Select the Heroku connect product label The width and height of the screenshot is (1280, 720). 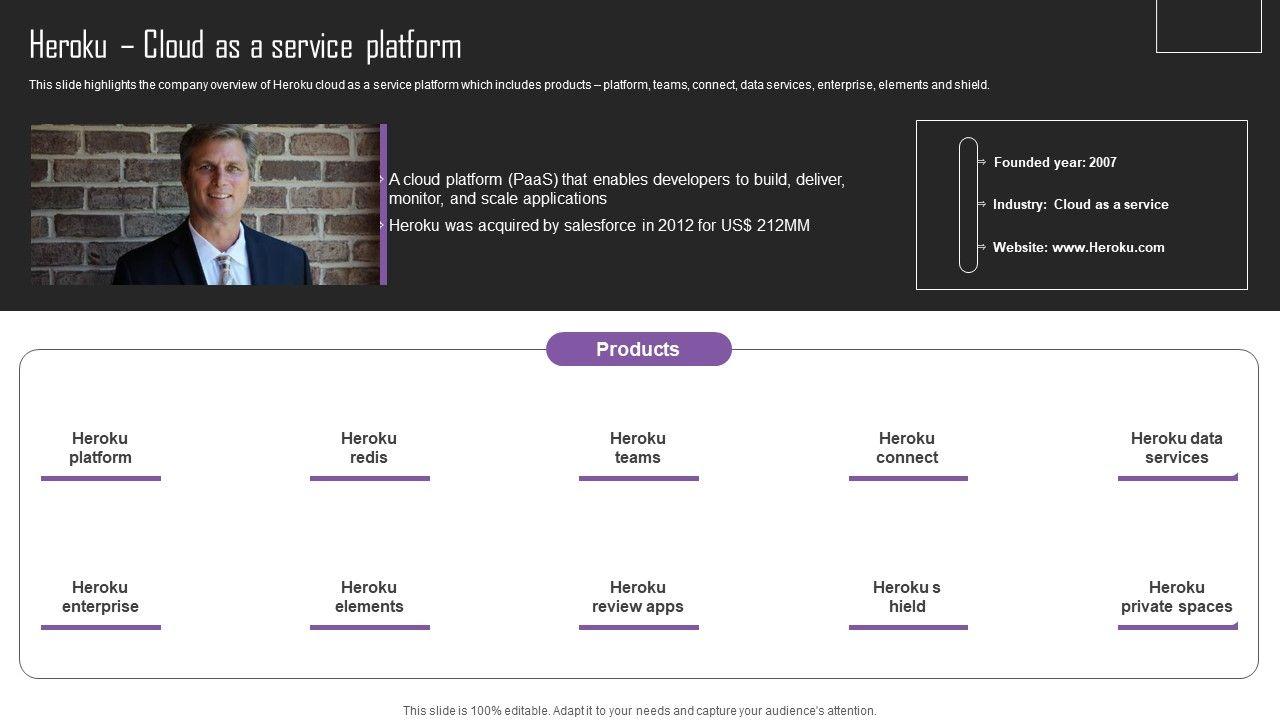pos(907,448)
